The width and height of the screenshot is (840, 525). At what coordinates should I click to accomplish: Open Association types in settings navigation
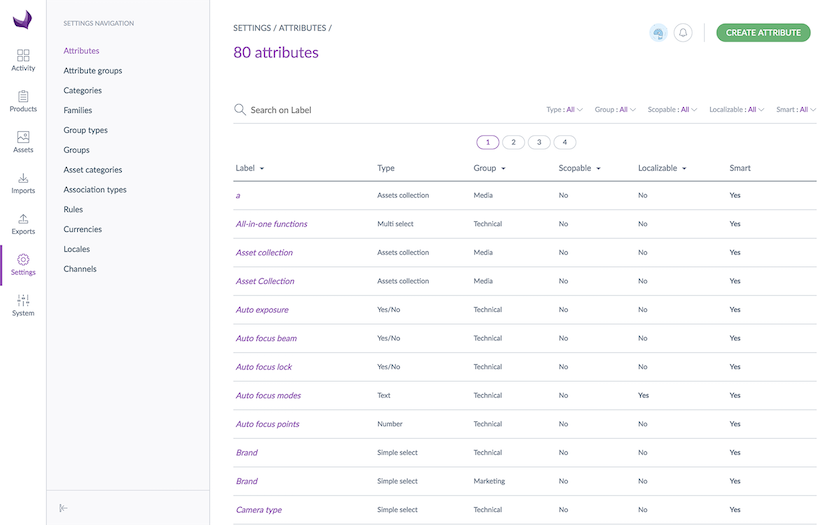pyautogui.click(x=95, y=190)
